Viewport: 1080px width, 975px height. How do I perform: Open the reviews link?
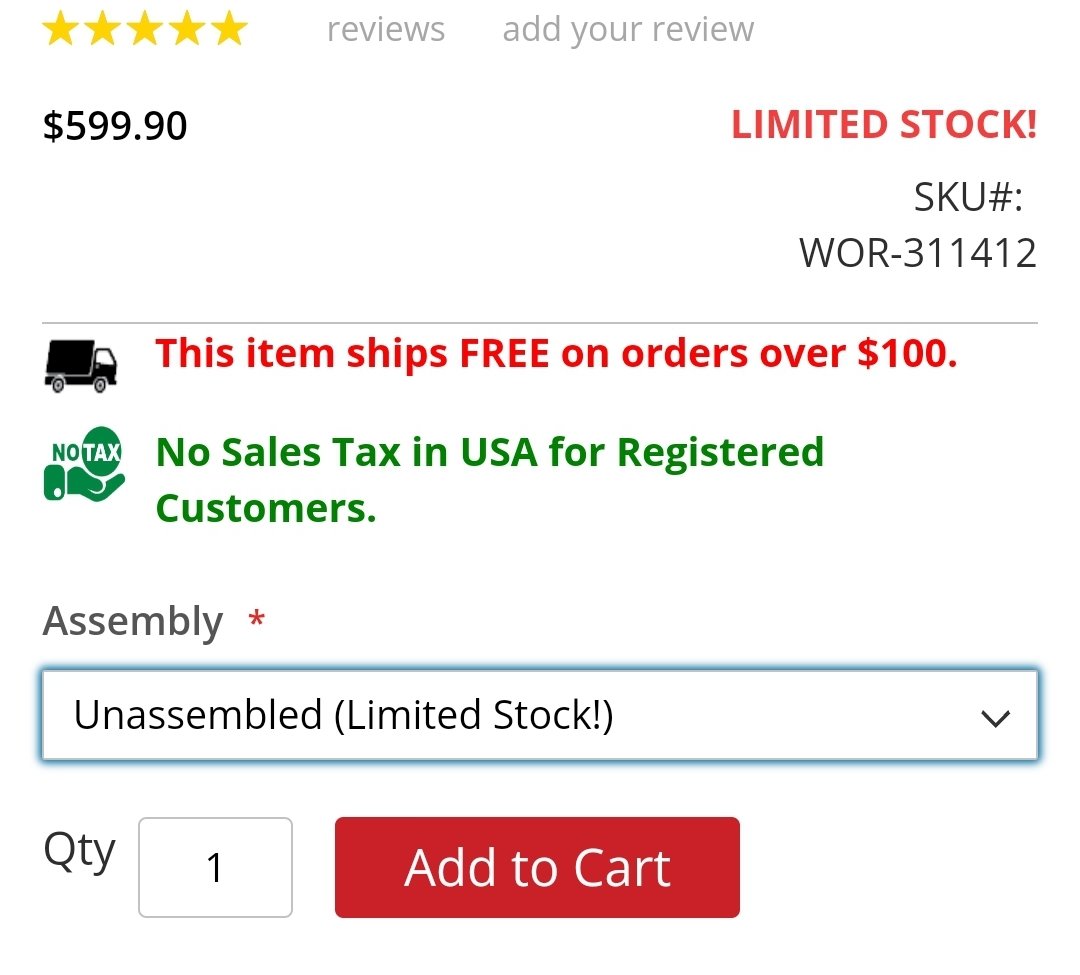(x=386, y=29)
